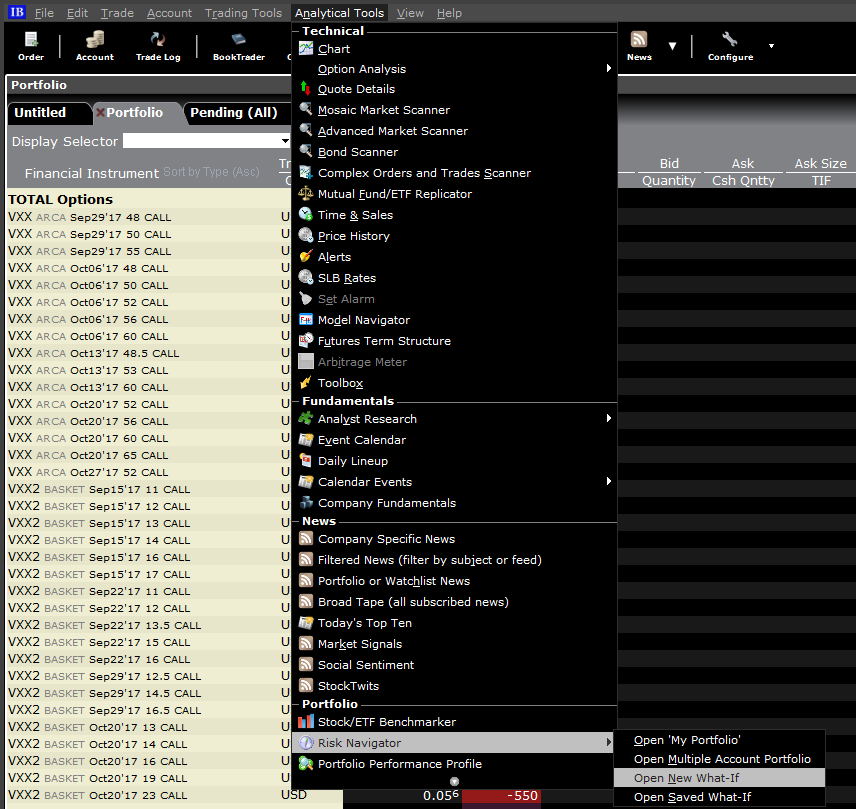Open Mutual Fund/ETF Replicator scales icon

point(306,193)
